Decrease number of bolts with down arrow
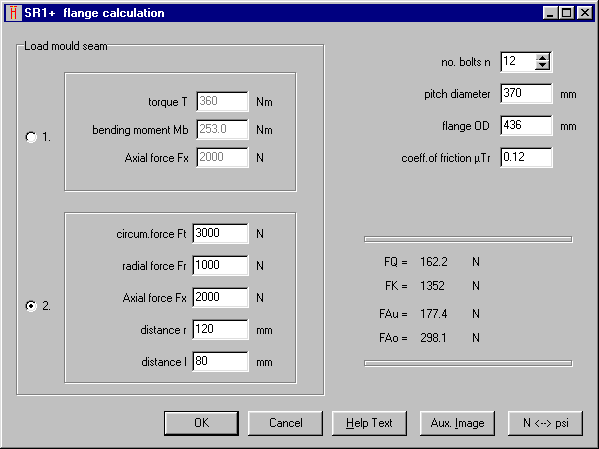This screenshot has height=449, width=599. tap(542, 65)
